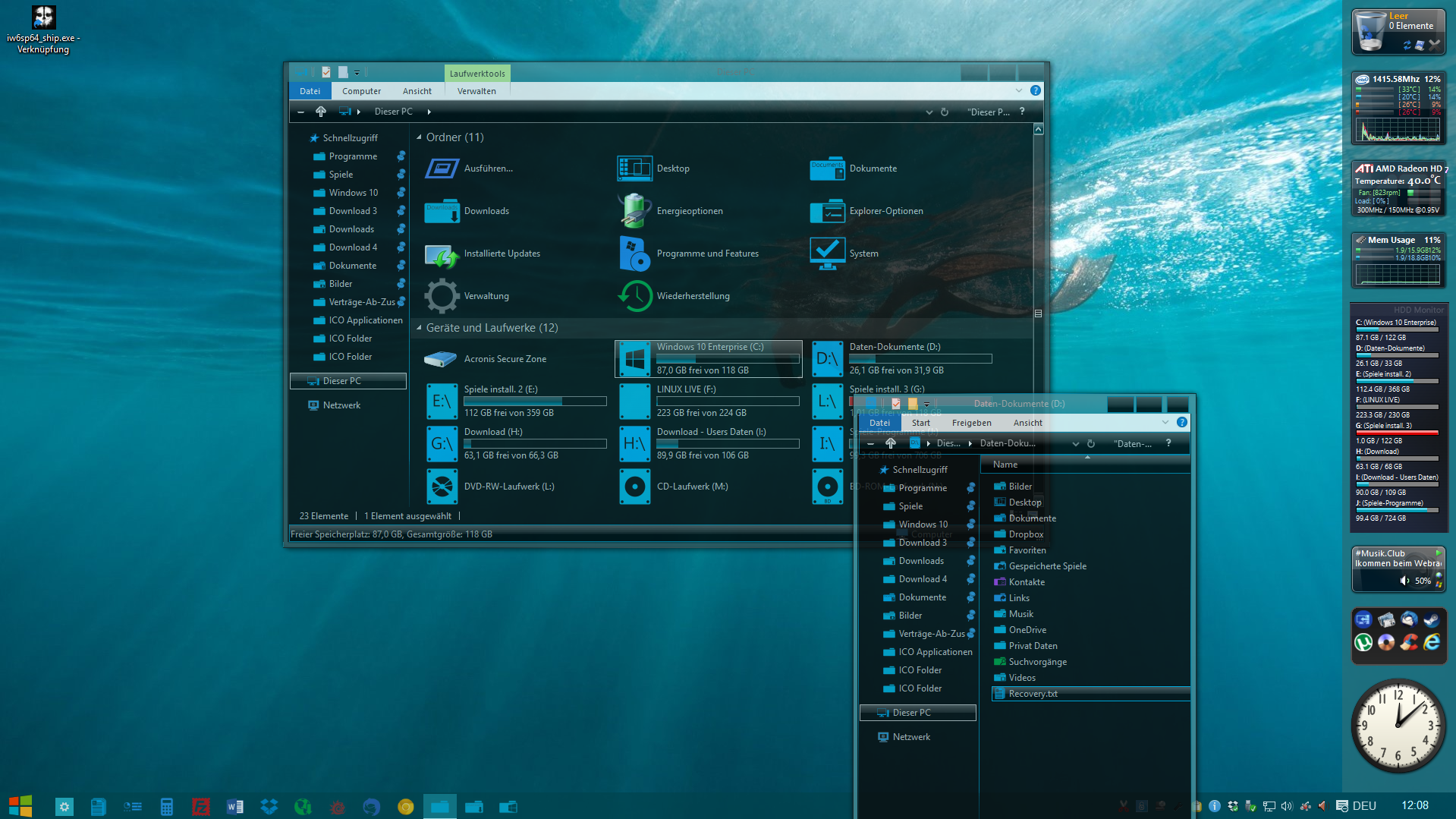The height and width of the screenshot is (819, 1456).
Task: Mute the speaker in the radio gadget
Action: pos(1404,581)
